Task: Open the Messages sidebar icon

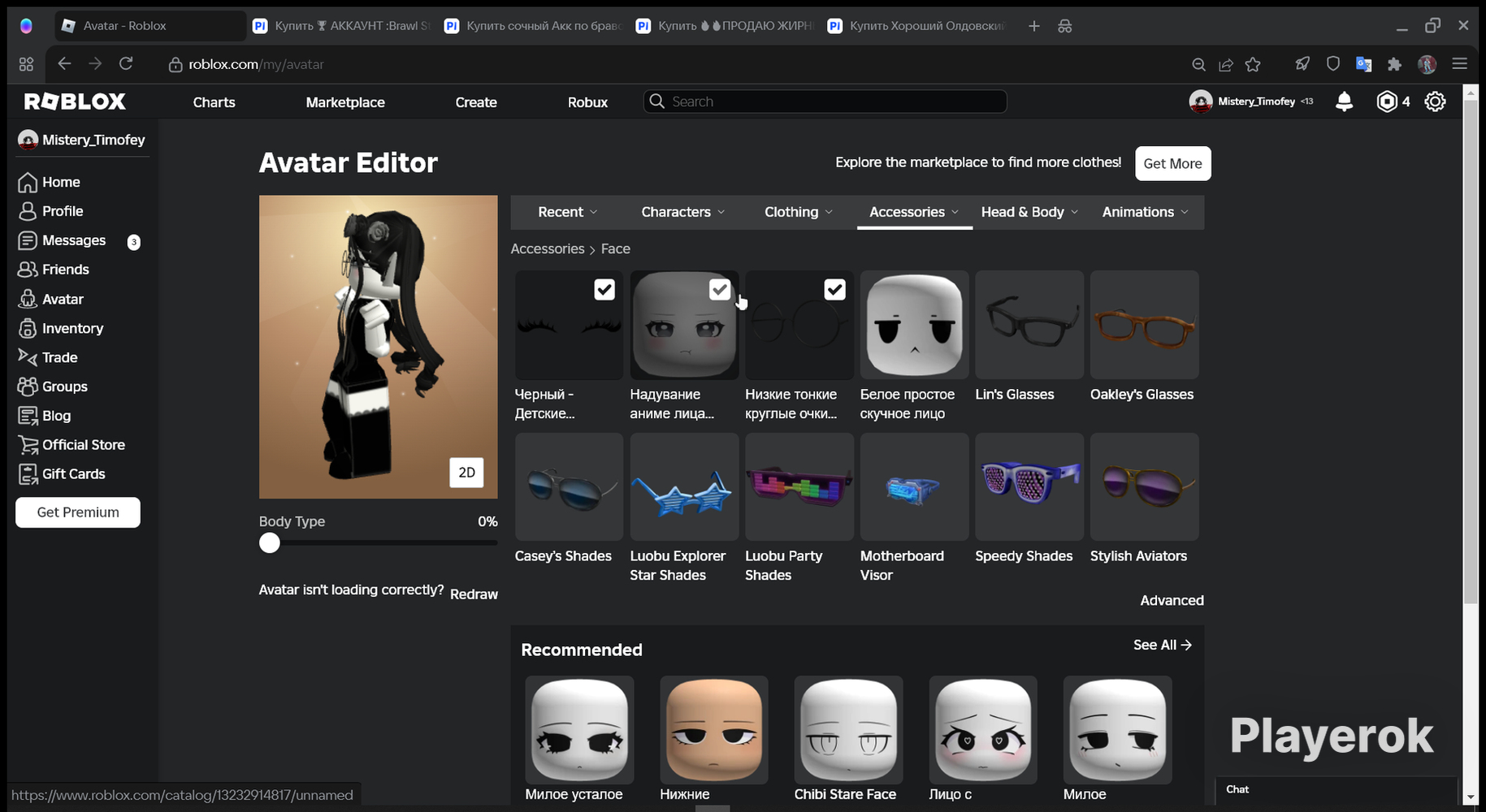Action: 28,241
